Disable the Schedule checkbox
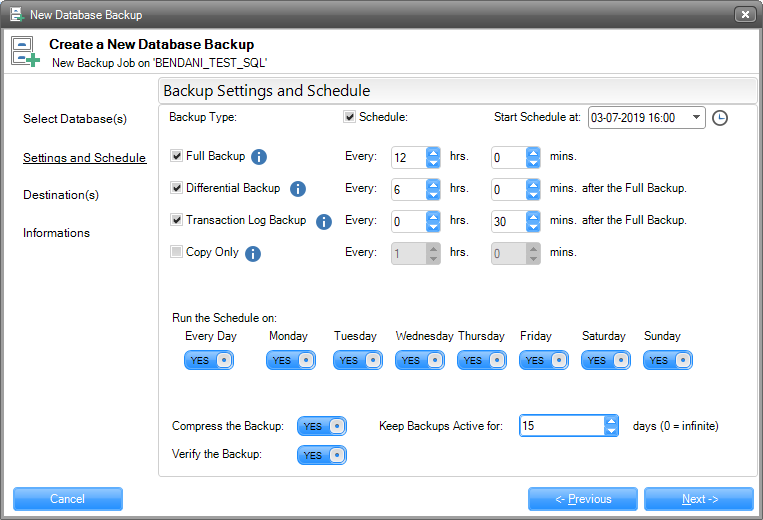Screen dimensions: 763x520 [x=350, y=117]
